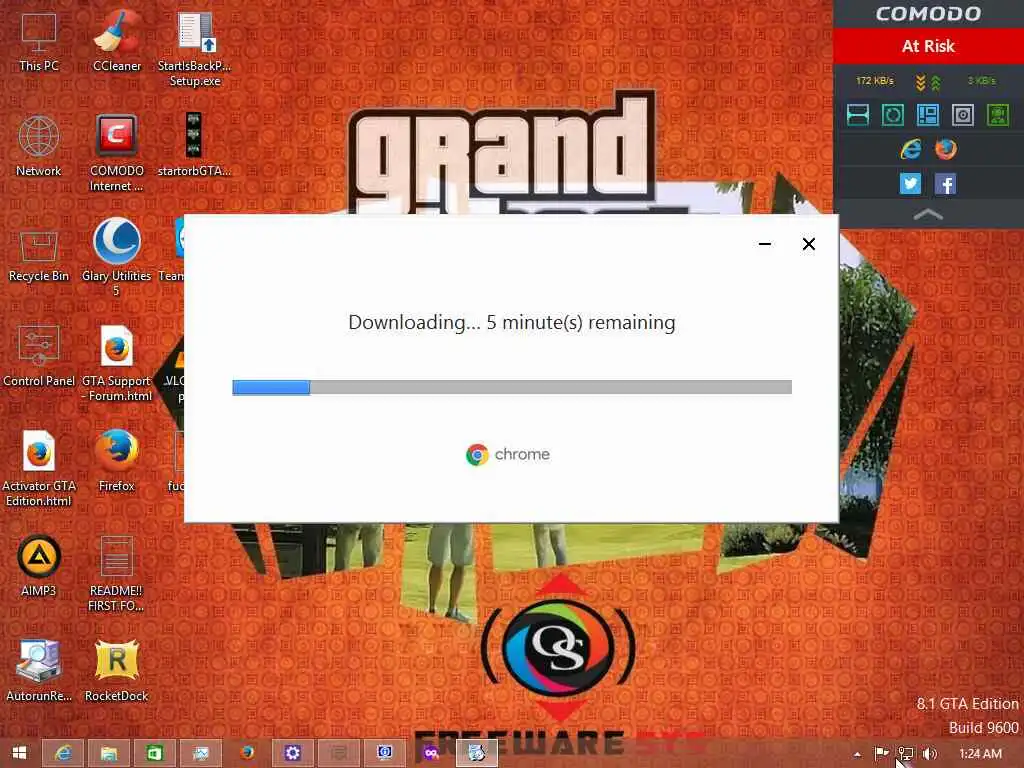This screenshot has height=768, width=1024.
Task: Launch RocketDock from the desktop
Action: (116, 670)
